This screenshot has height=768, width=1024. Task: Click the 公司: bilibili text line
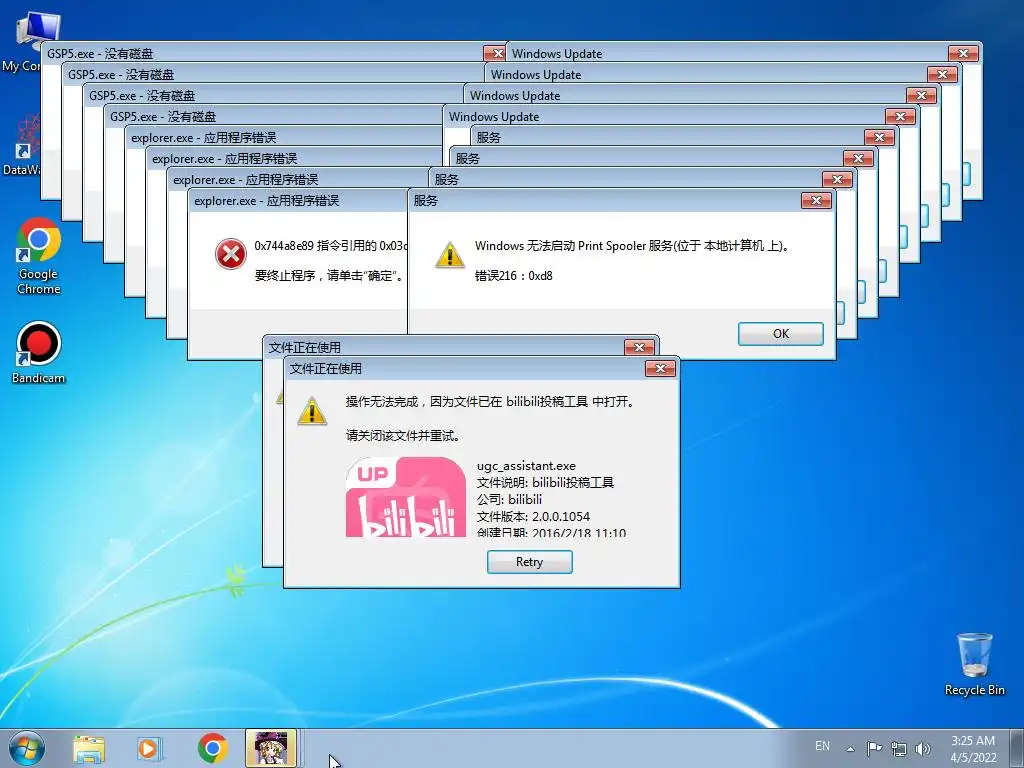[509, 500]
